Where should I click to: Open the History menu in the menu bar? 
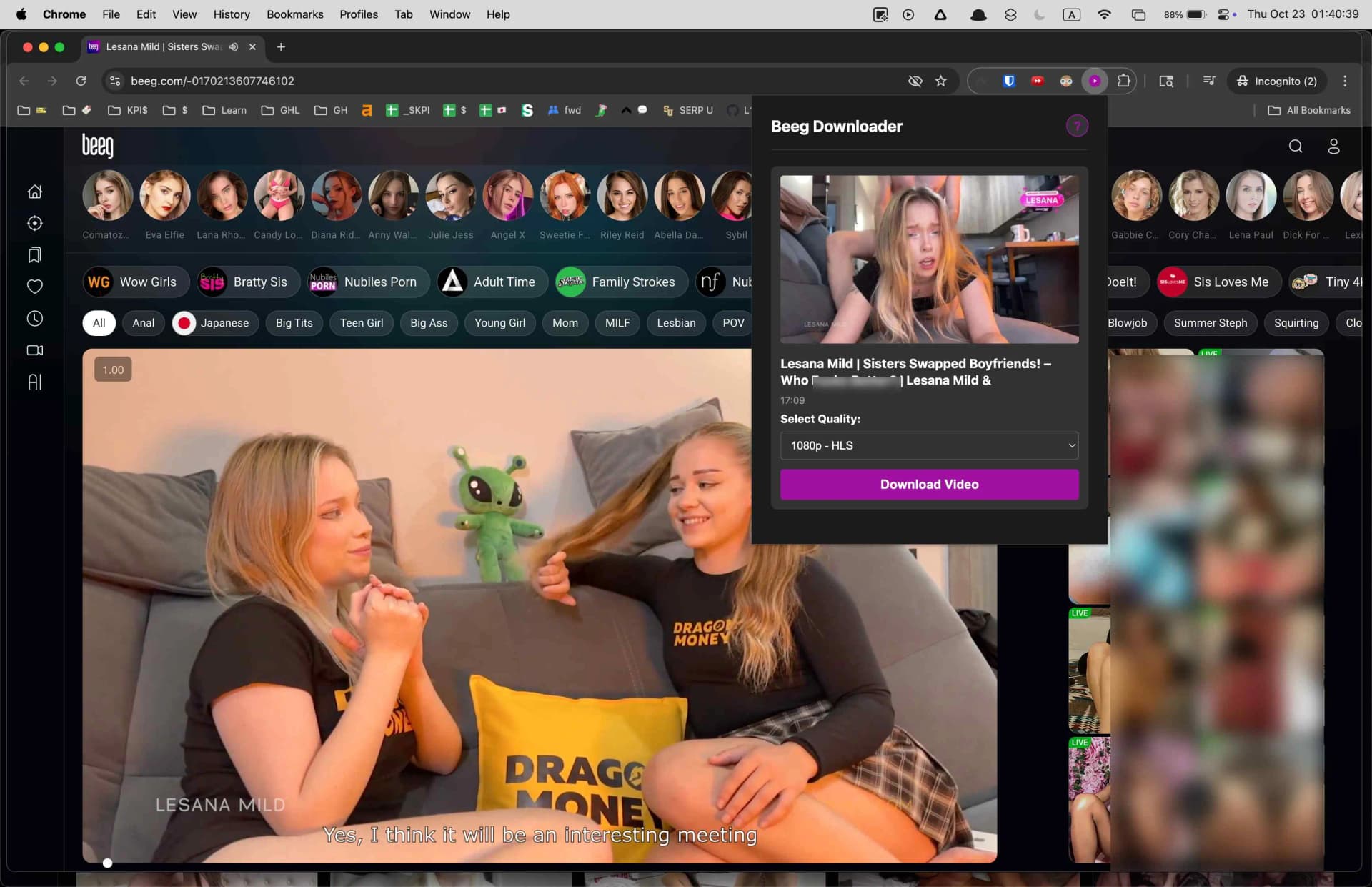231,14
